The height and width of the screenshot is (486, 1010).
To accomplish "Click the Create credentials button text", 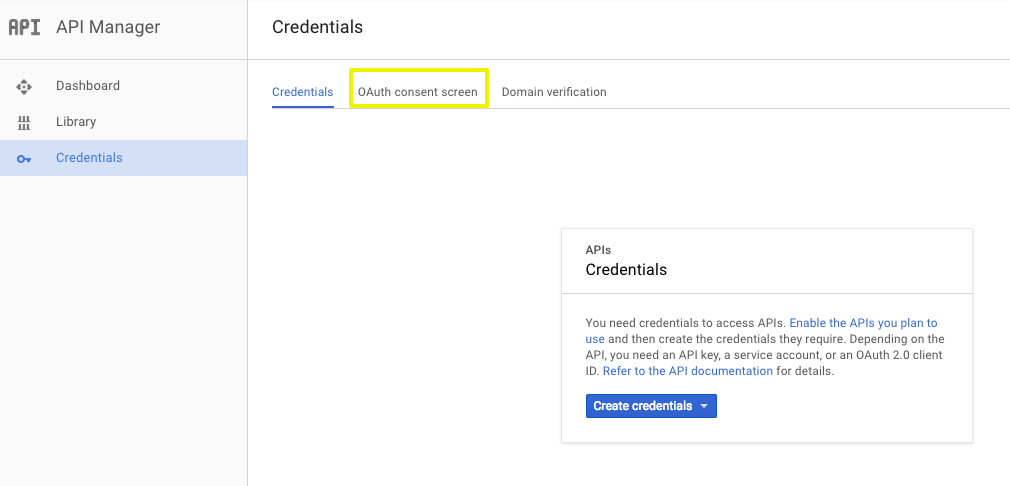I will (x=643, y=406).
